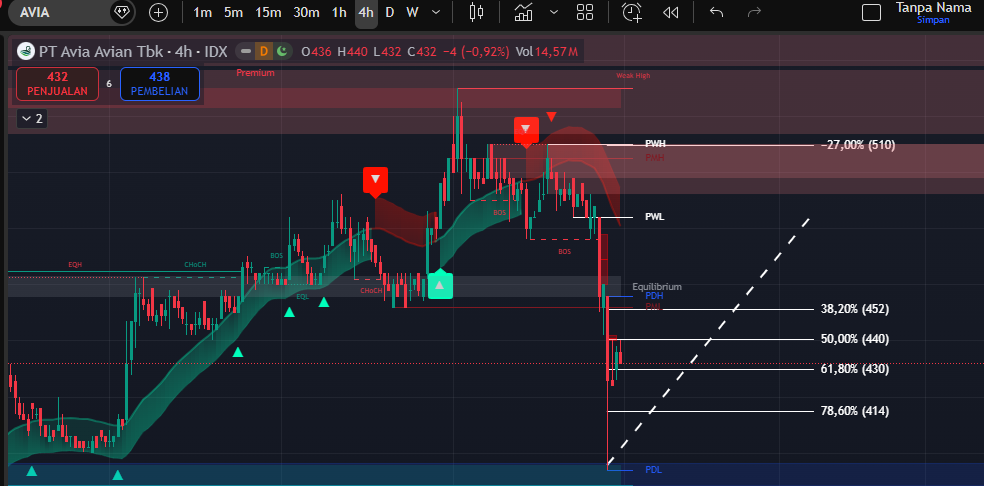The width and height of the screenshot is (984, 486).
Task: Click the Premium zone label
Action: (255, 73)
